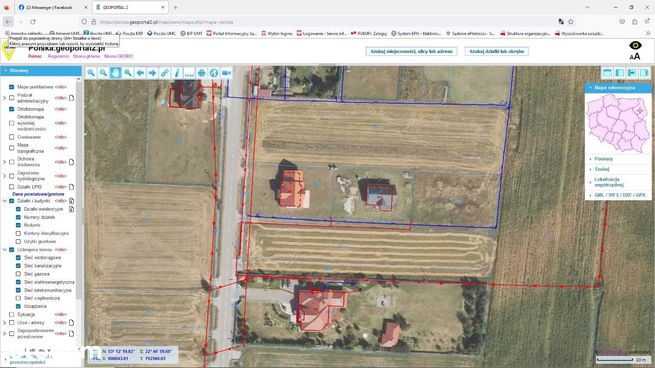Disable the Budynki layer checkbox

coord(18,225)
